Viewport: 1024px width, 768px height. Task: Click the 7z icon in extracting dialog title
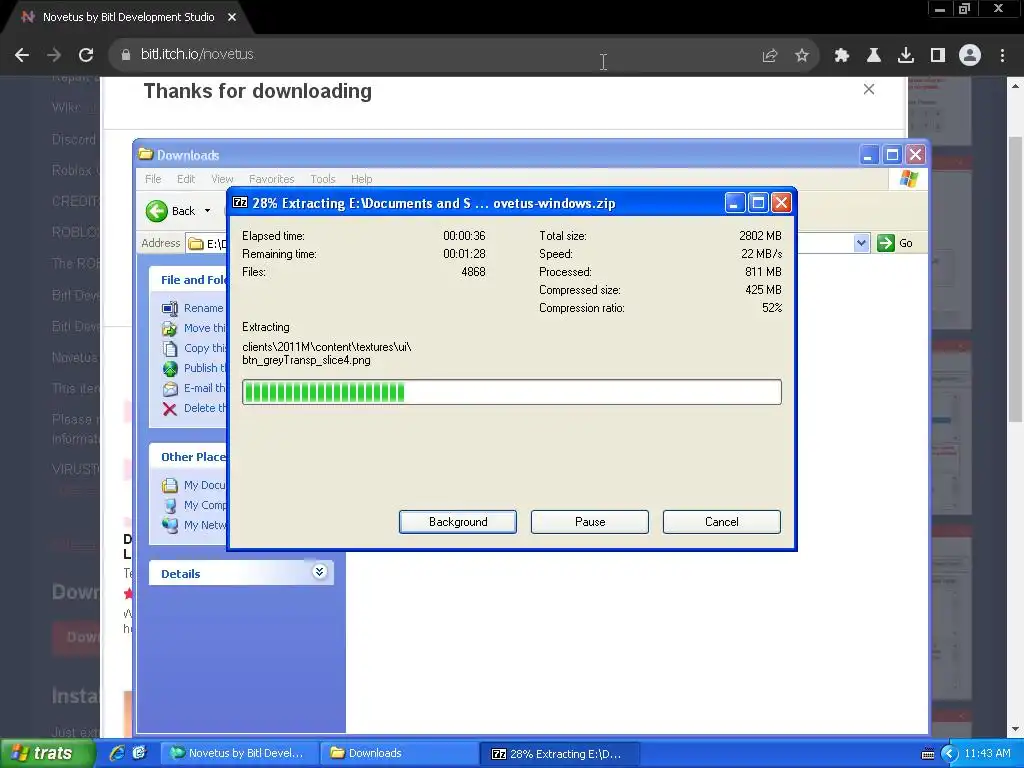tap(240, 203)
